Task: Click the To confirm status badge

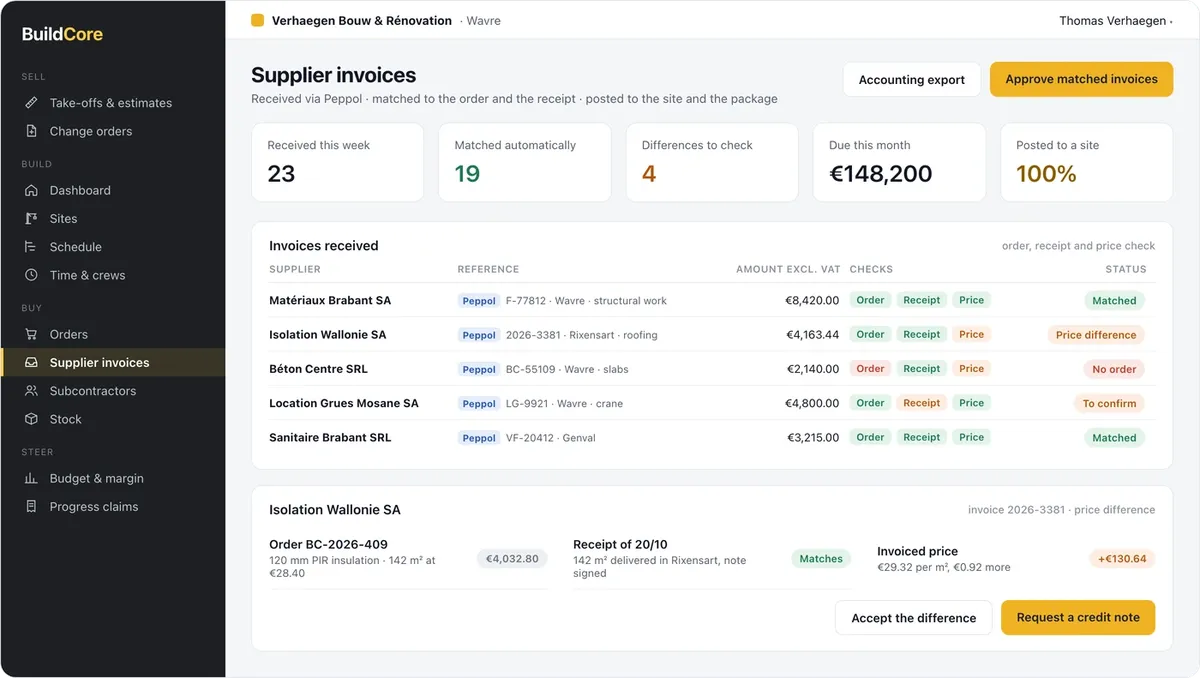Action: [1109, 403]
